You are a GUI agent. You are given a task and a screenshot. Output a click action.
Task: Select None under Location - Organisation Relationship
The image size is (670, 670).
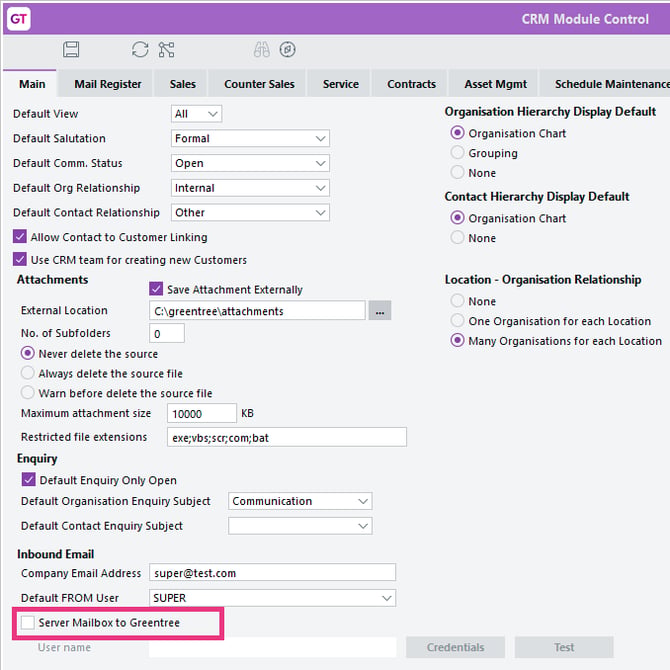coord(457,300)
